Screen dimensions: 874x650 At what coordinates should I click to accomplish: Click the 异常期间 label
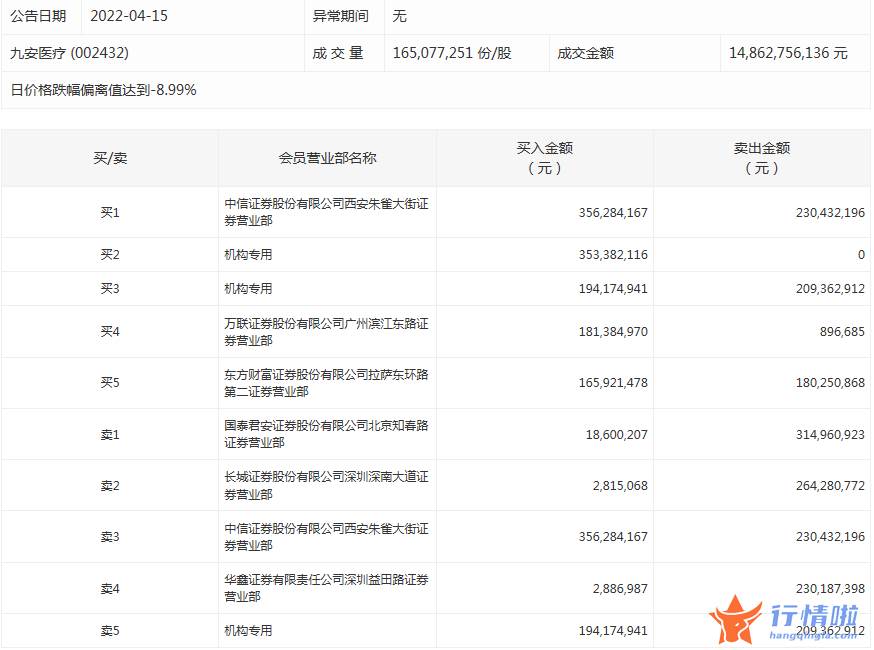point(340,16)
